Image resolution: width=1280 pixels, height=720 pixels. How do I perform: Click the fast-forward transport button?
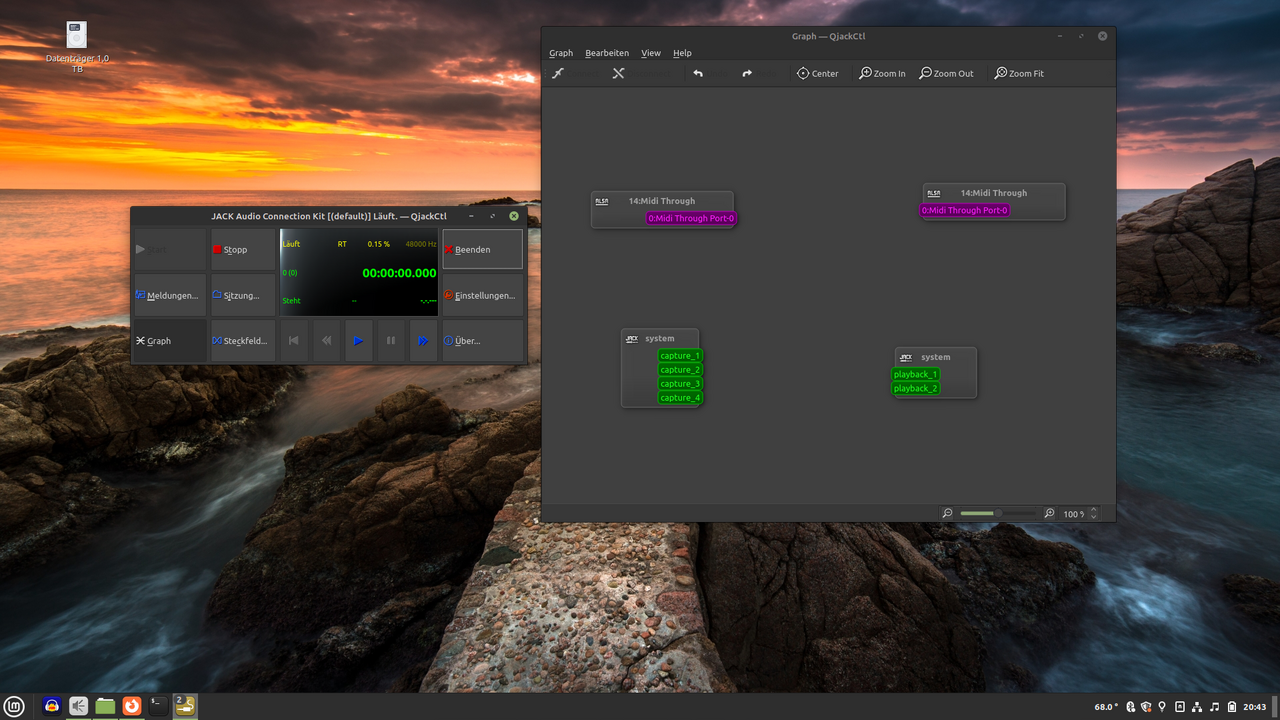point(423,341)
